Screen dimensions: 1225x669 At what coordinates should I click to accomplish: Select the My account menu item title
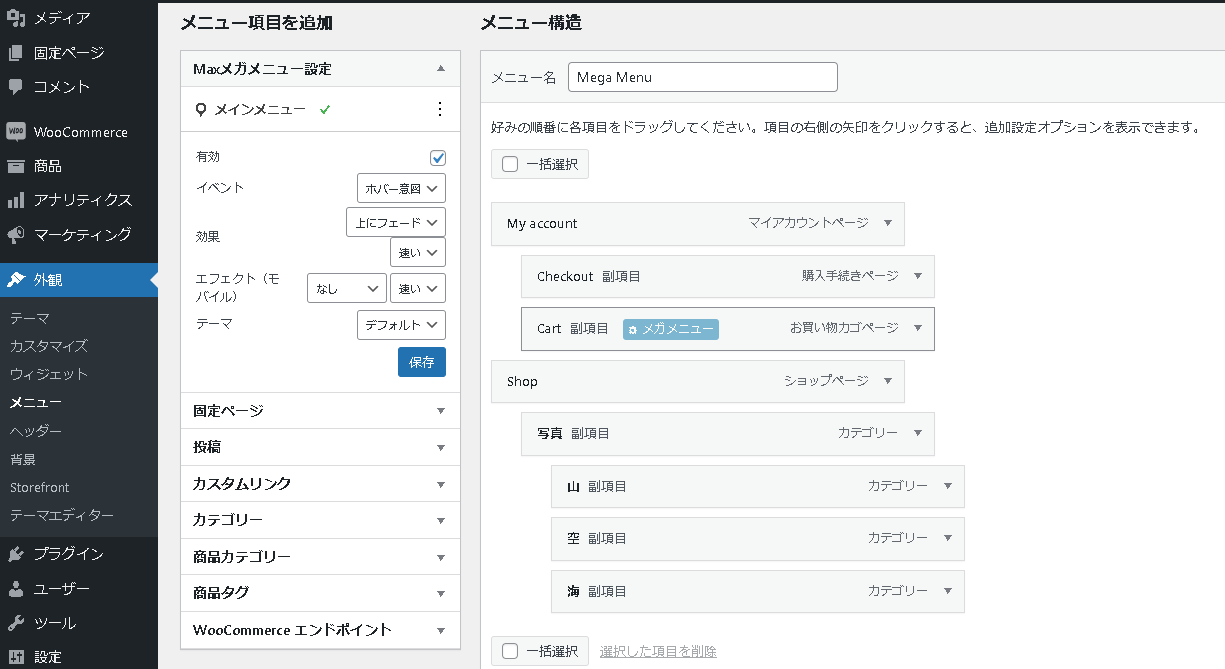542,224
